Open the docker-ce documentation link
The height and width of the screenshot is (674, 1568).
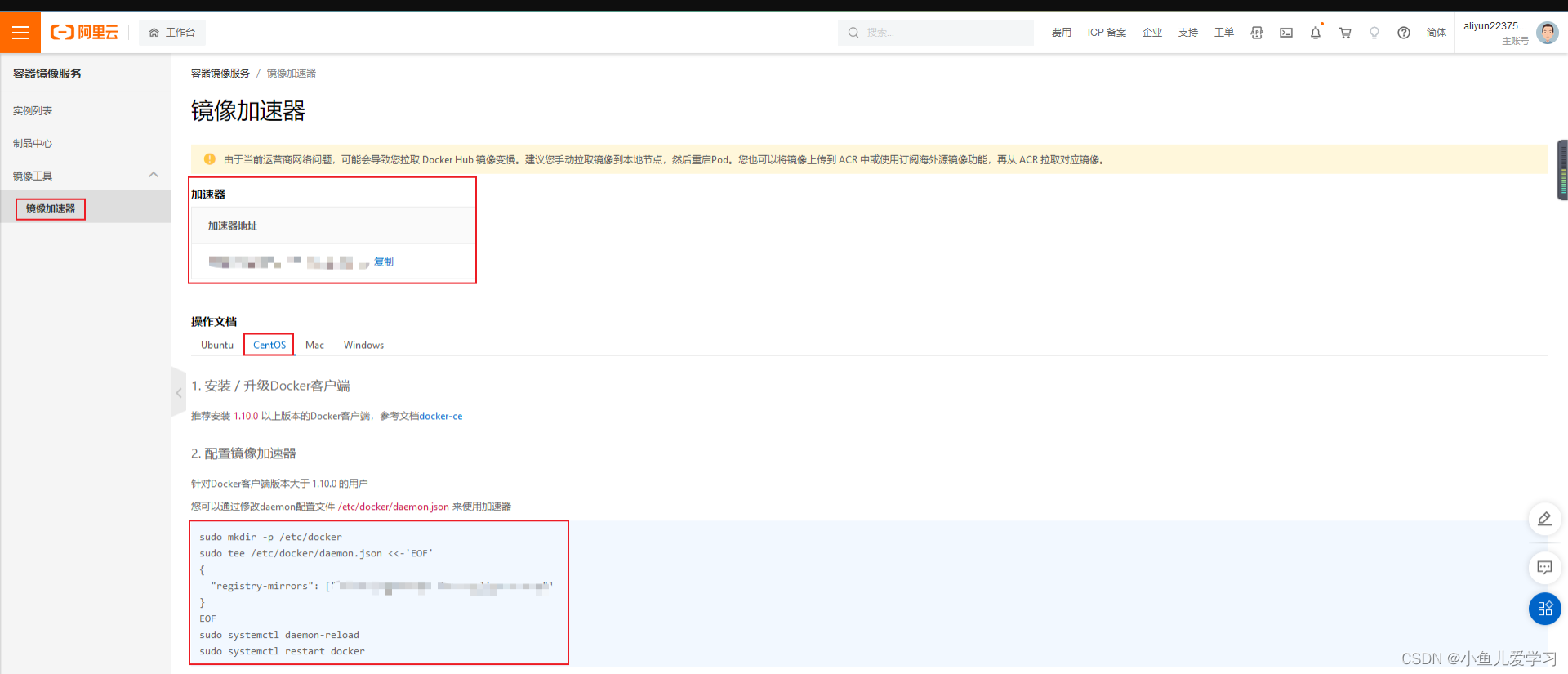pos(441,417)
